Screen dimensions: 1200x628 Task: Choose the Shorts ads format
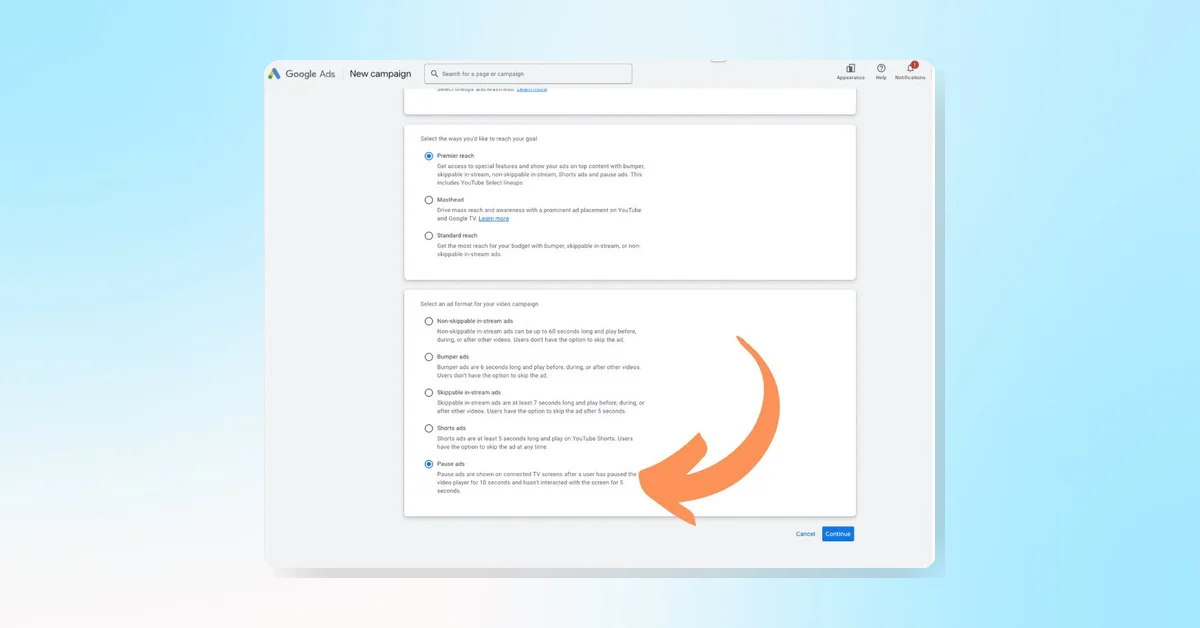[x=429, y=428]
